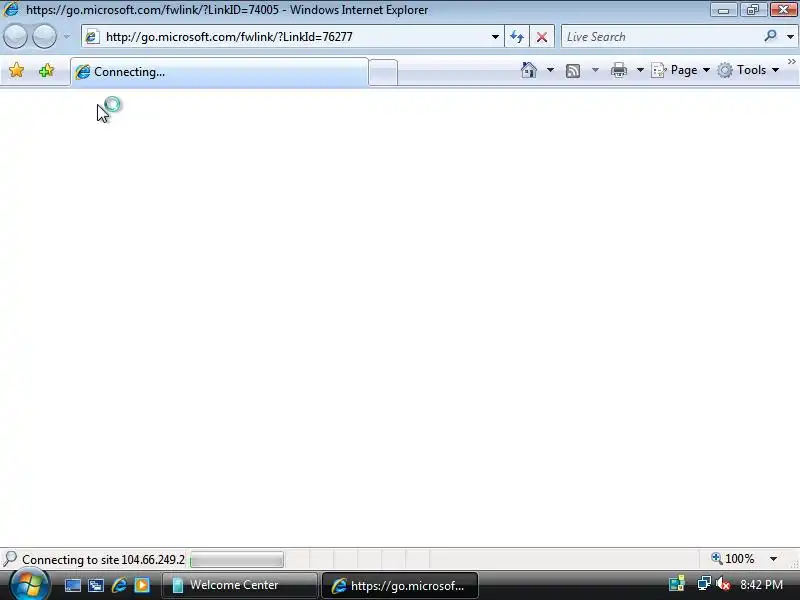This screenshot has width=800, height=600.
Task: Switch to Welcome Center taskbar button
Action: pyautogui.click(x=239, y=585)
